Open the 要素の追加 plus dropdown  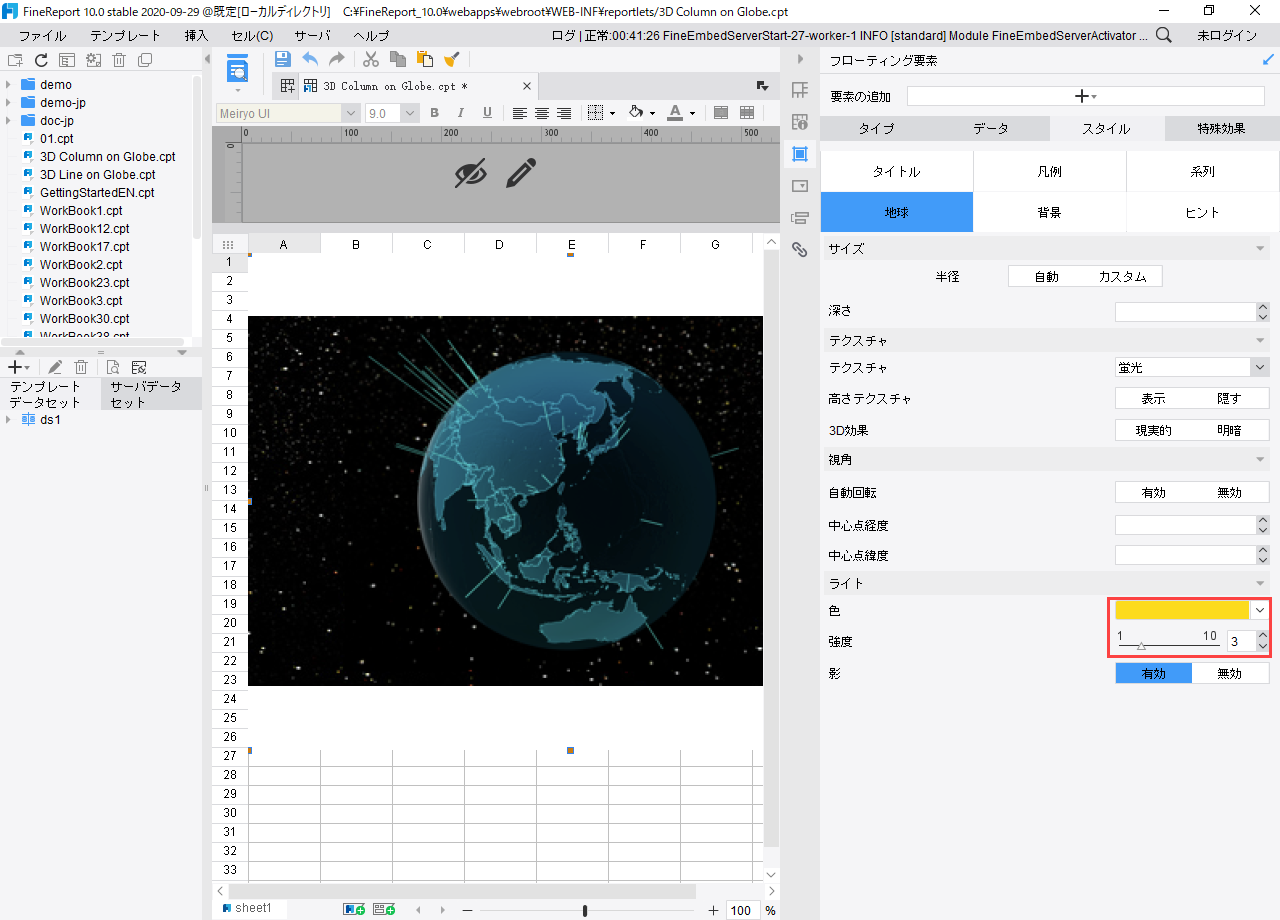pyautogui.click(x=1085, y=96)
